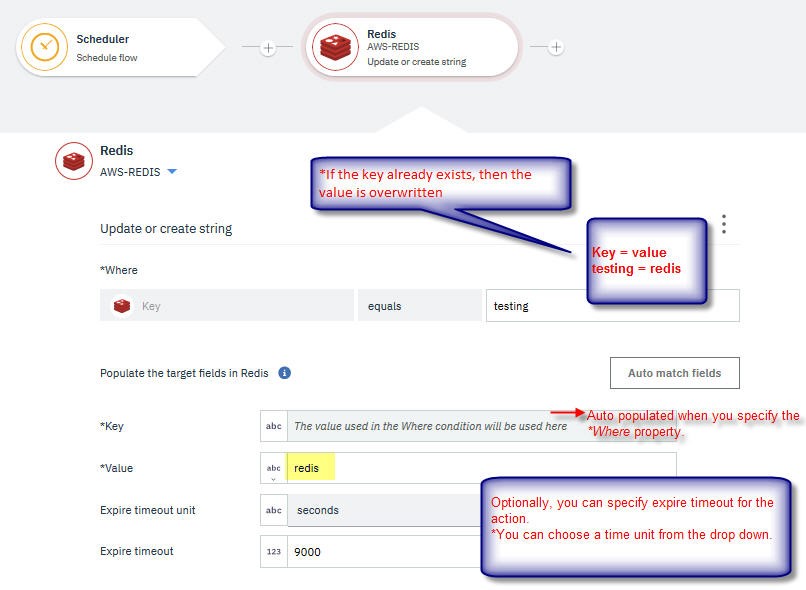Select the Scheduler flow node
Viewport: 806px width, 590px height.
click(119, 47)
